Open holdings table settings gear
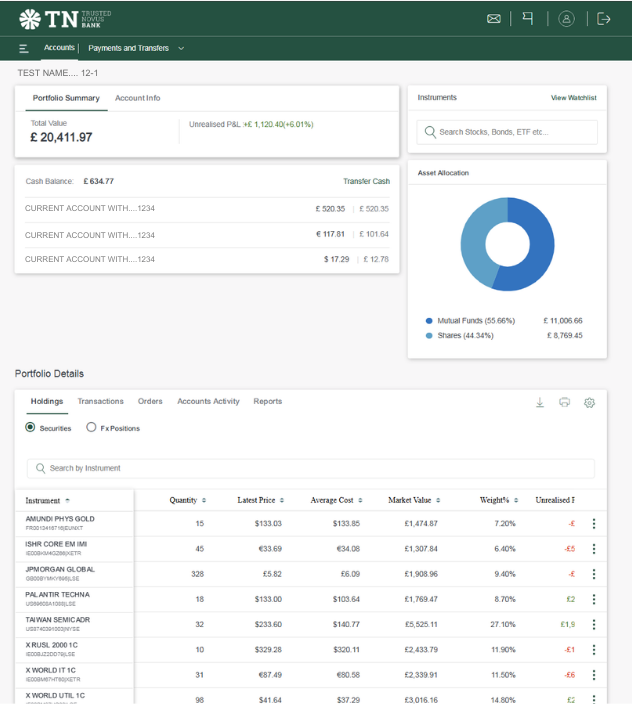This screenshot has height=708, width=632. 589,402
